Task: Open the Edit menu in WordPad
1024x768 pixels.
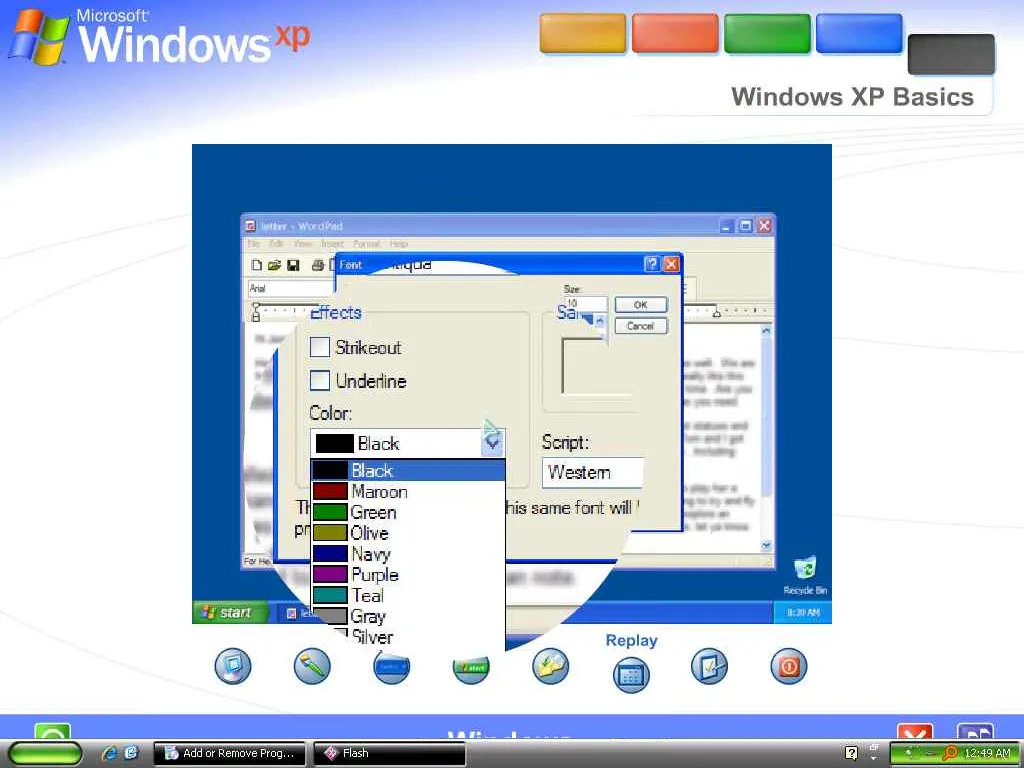Action: coord(276,244)
